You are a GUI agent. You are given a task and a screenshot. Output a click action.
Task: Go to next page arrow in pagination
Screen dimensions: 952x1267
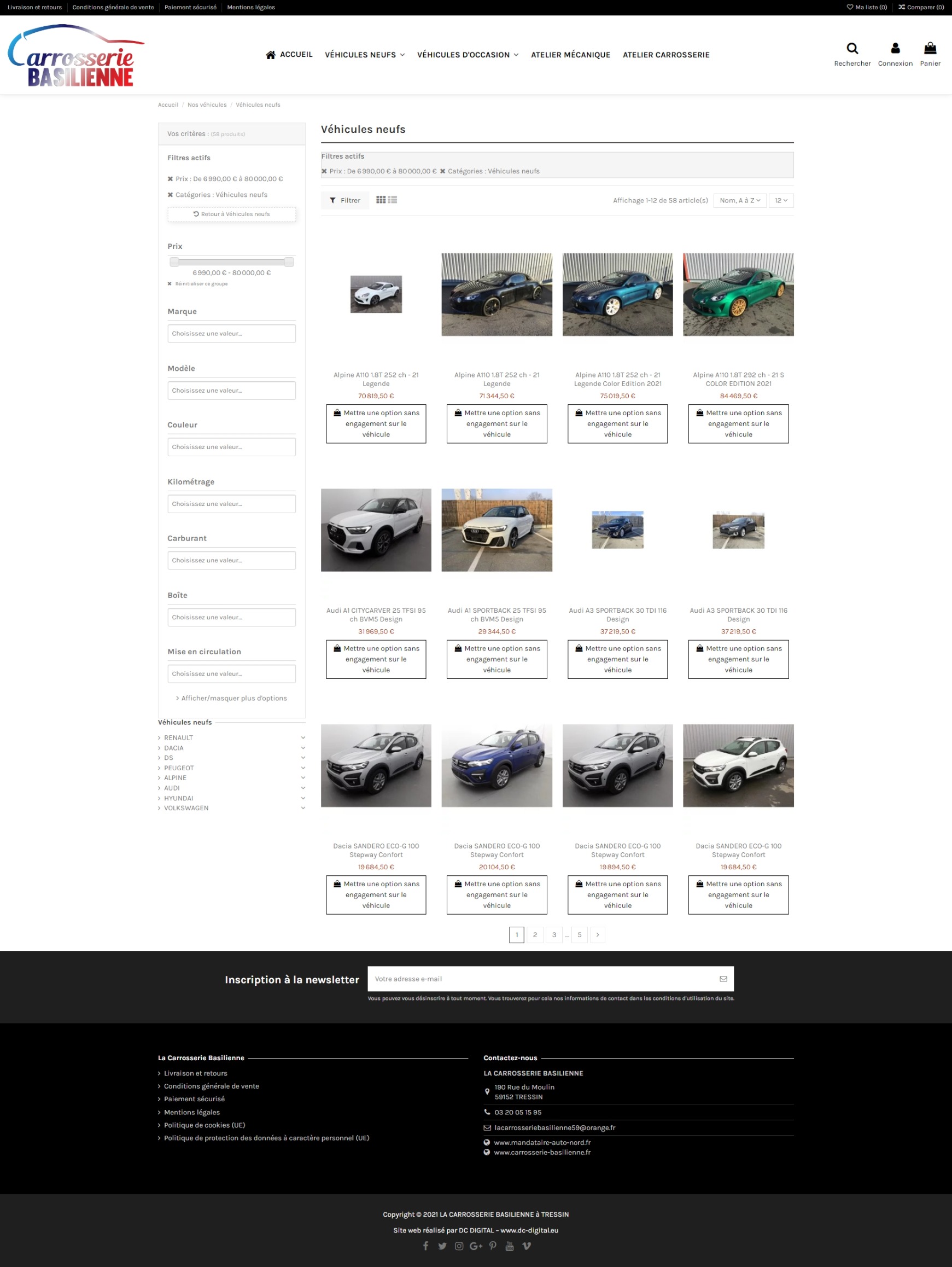coord(597,935)
